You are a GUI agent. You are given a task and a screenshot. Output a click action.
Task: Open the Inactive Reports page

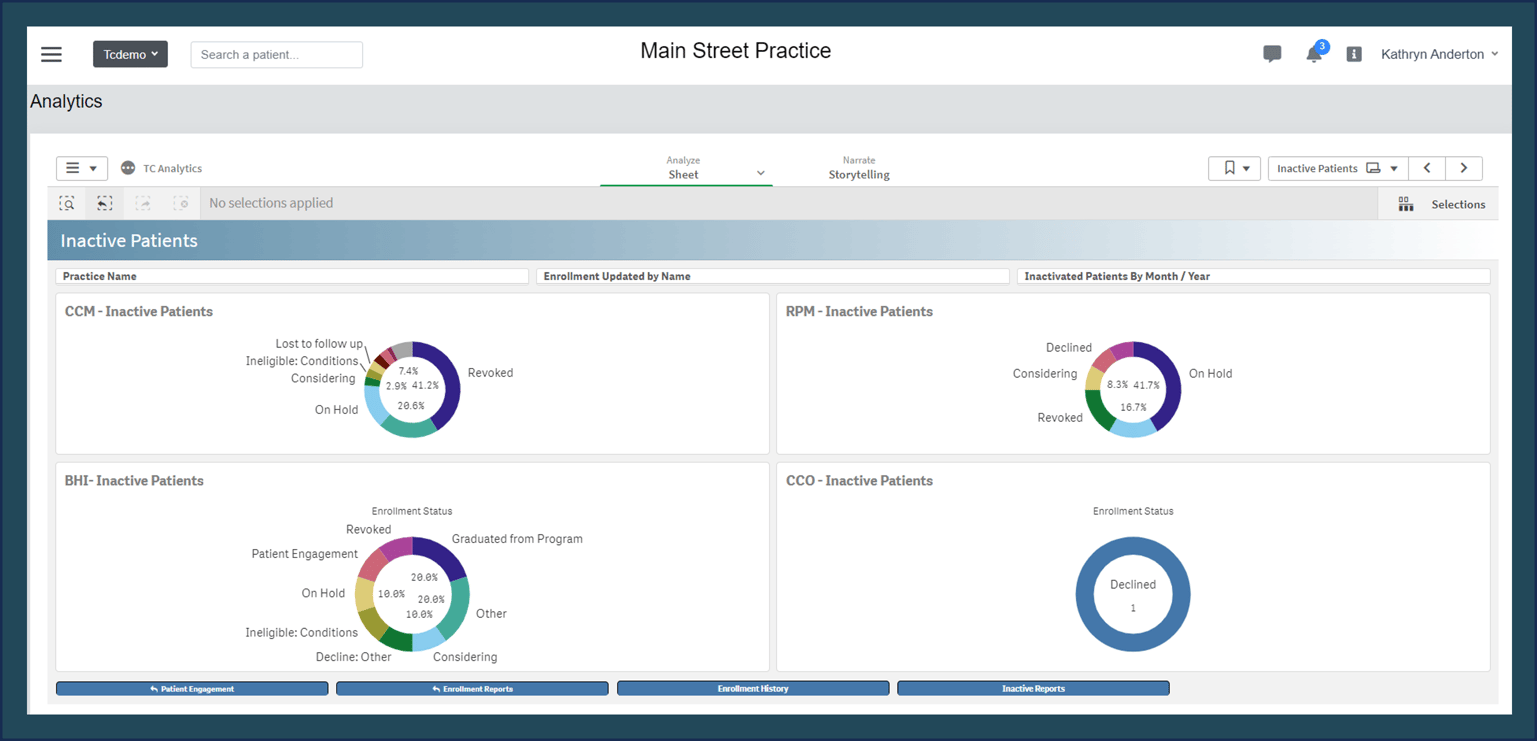click(1033, 687)
